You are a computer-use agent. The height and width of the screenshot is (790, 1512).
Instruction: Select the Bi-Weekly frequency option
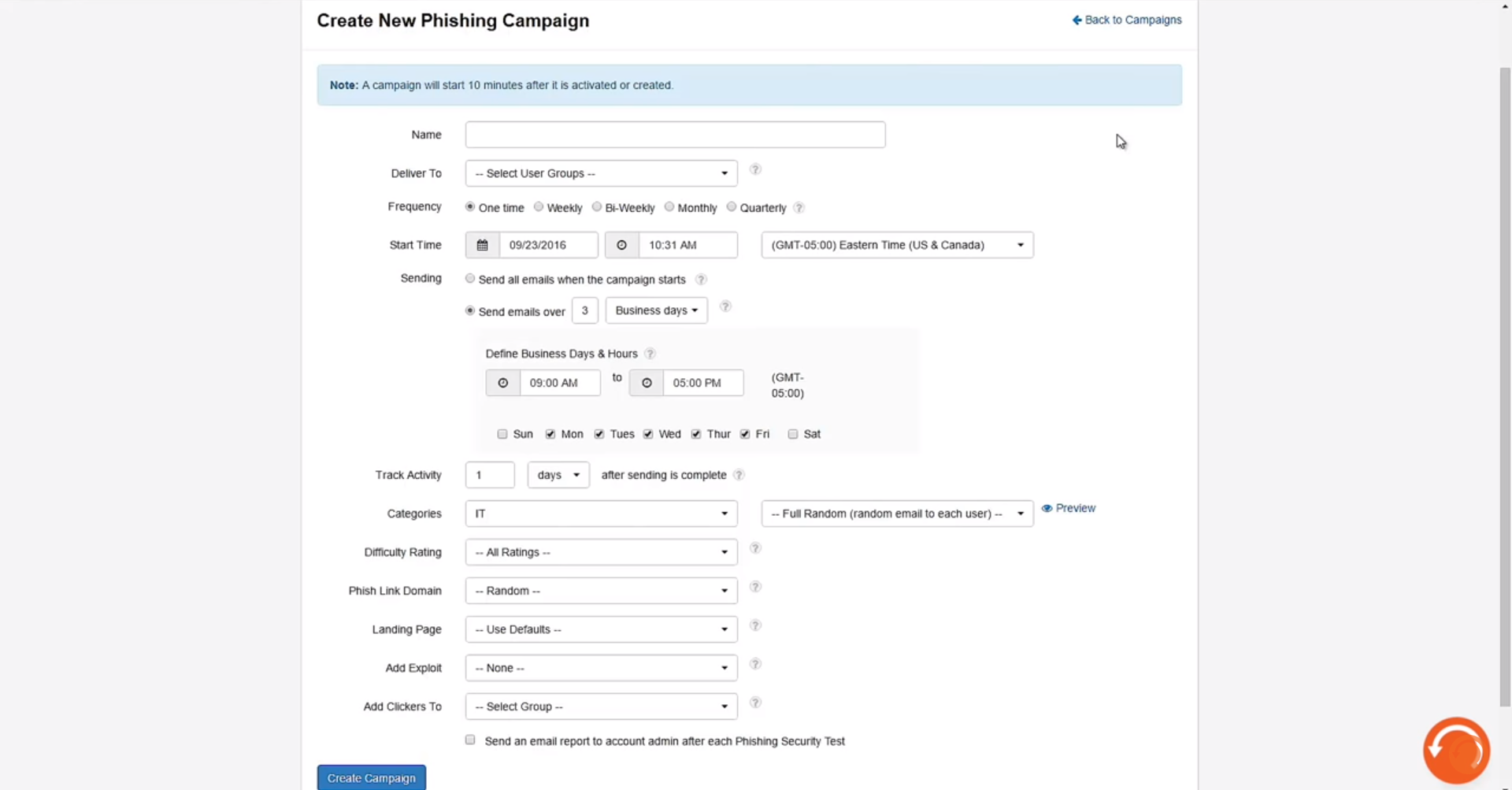(x=597, y=206)
